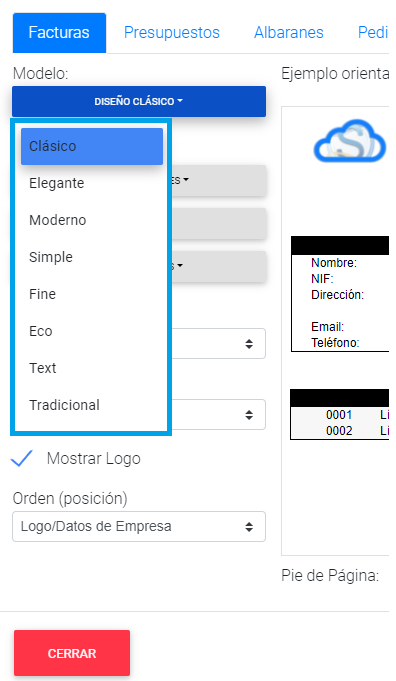Click the Nombre field in the example preview
The height and width of the screenshot is (681, 396).
pos(334,263)
